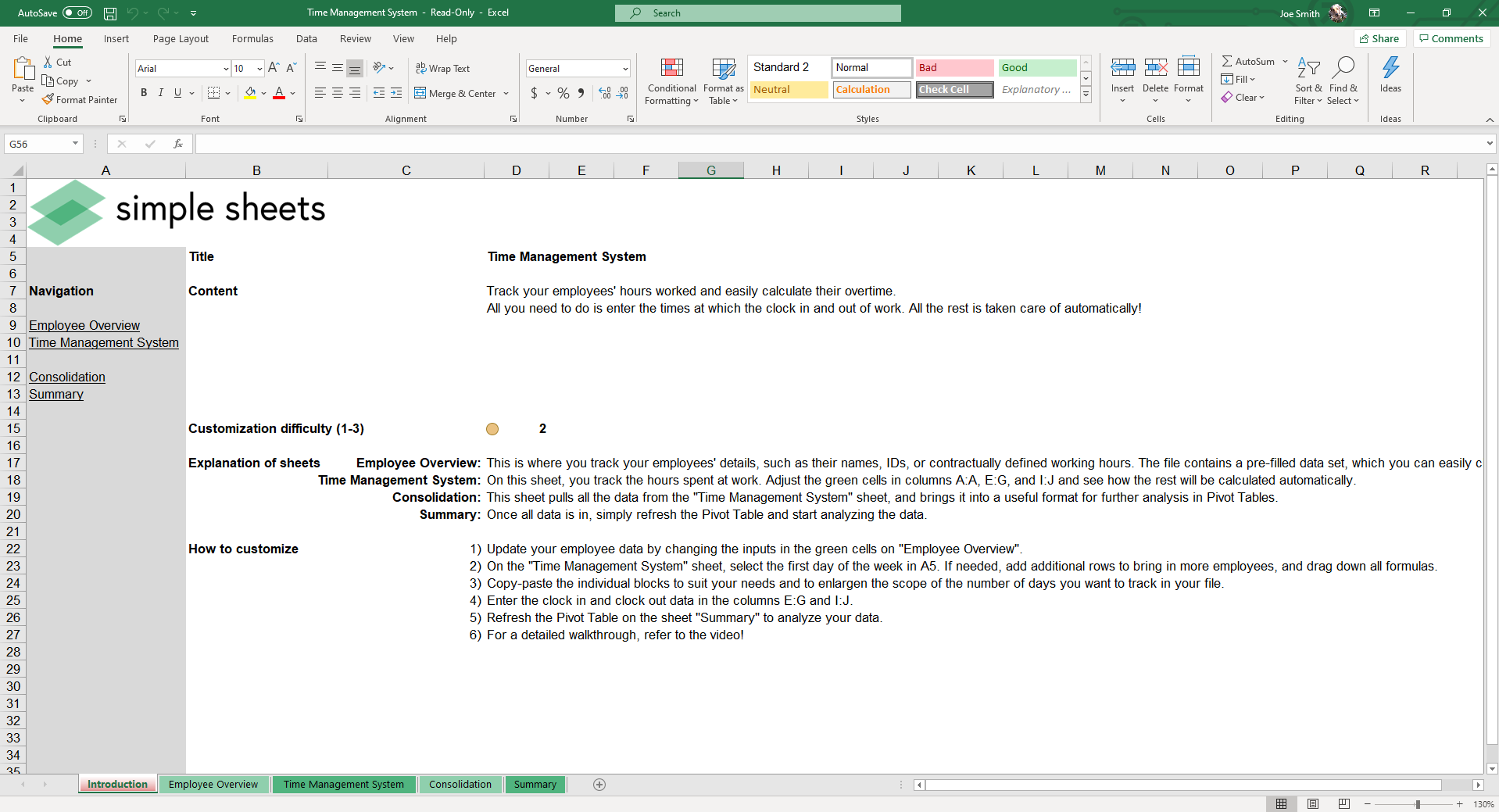Apply Percent Style formatting
1499x812 pixels.
pyautogui.click(x=563, y=93)
